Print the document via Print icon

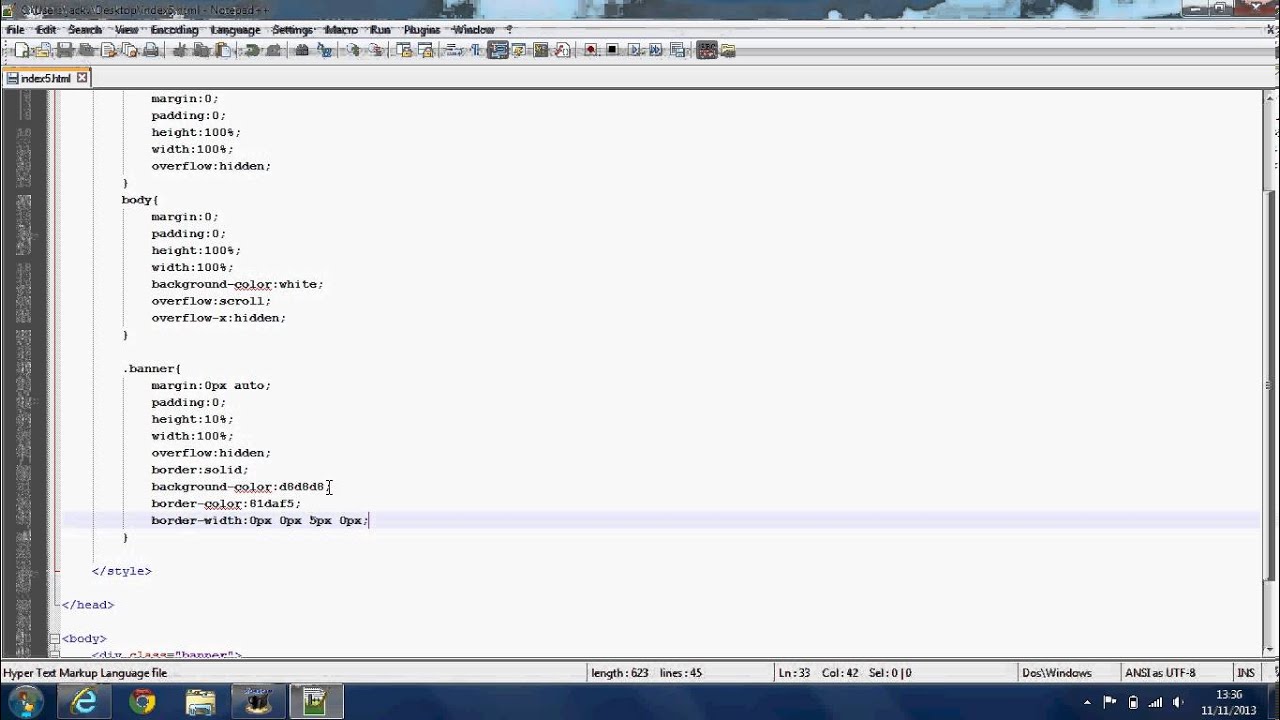click(151, 50)
